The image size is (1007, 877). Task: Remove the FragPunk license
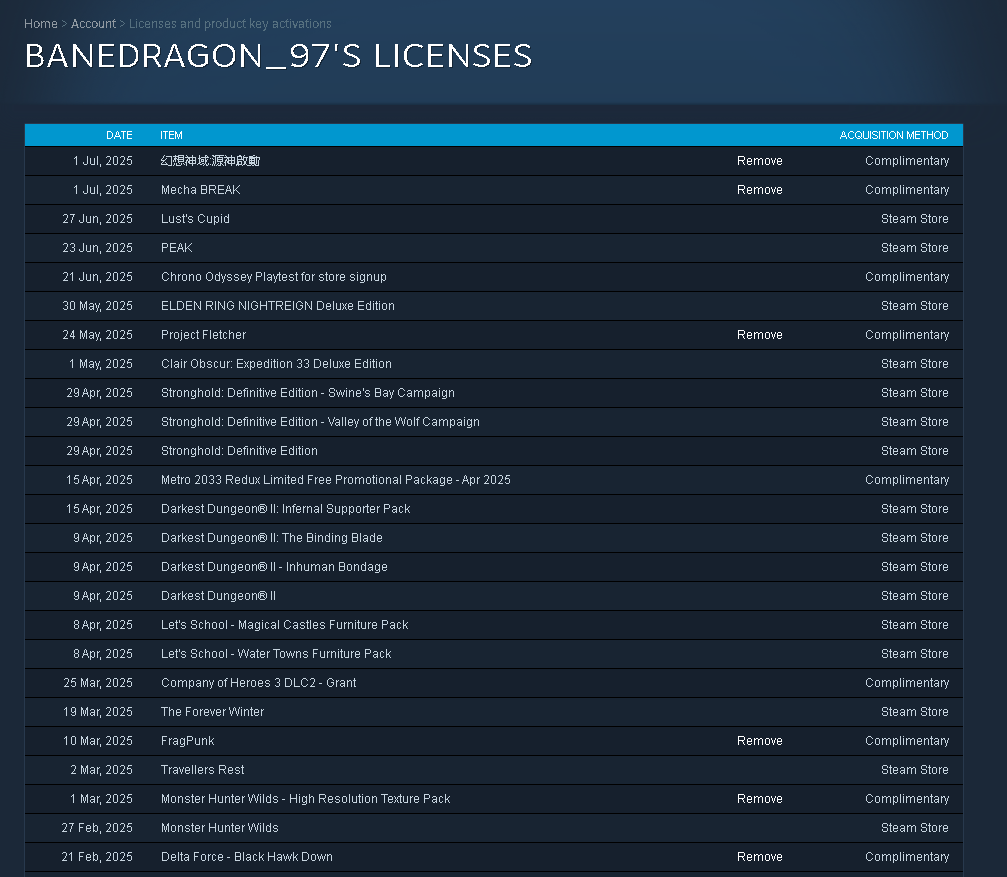tap(759, 740)
